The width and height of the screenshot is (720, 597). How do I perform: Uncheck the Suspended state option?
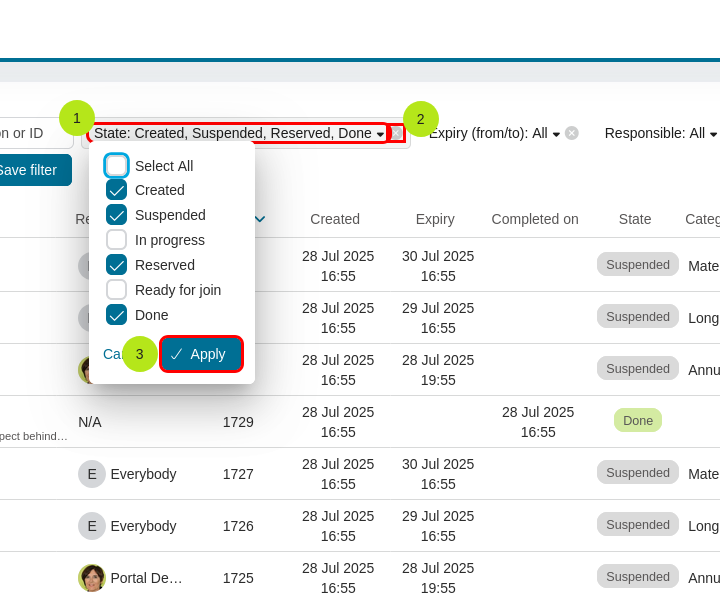[x=117, y=215]
